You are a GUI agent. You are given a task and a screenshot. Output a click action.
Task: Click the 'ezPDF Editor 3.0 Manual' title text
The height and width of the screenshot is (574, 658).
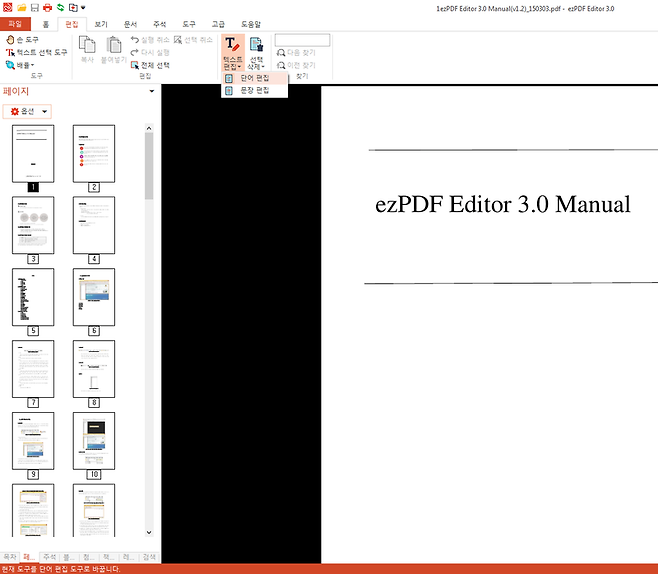coord(503,204)
